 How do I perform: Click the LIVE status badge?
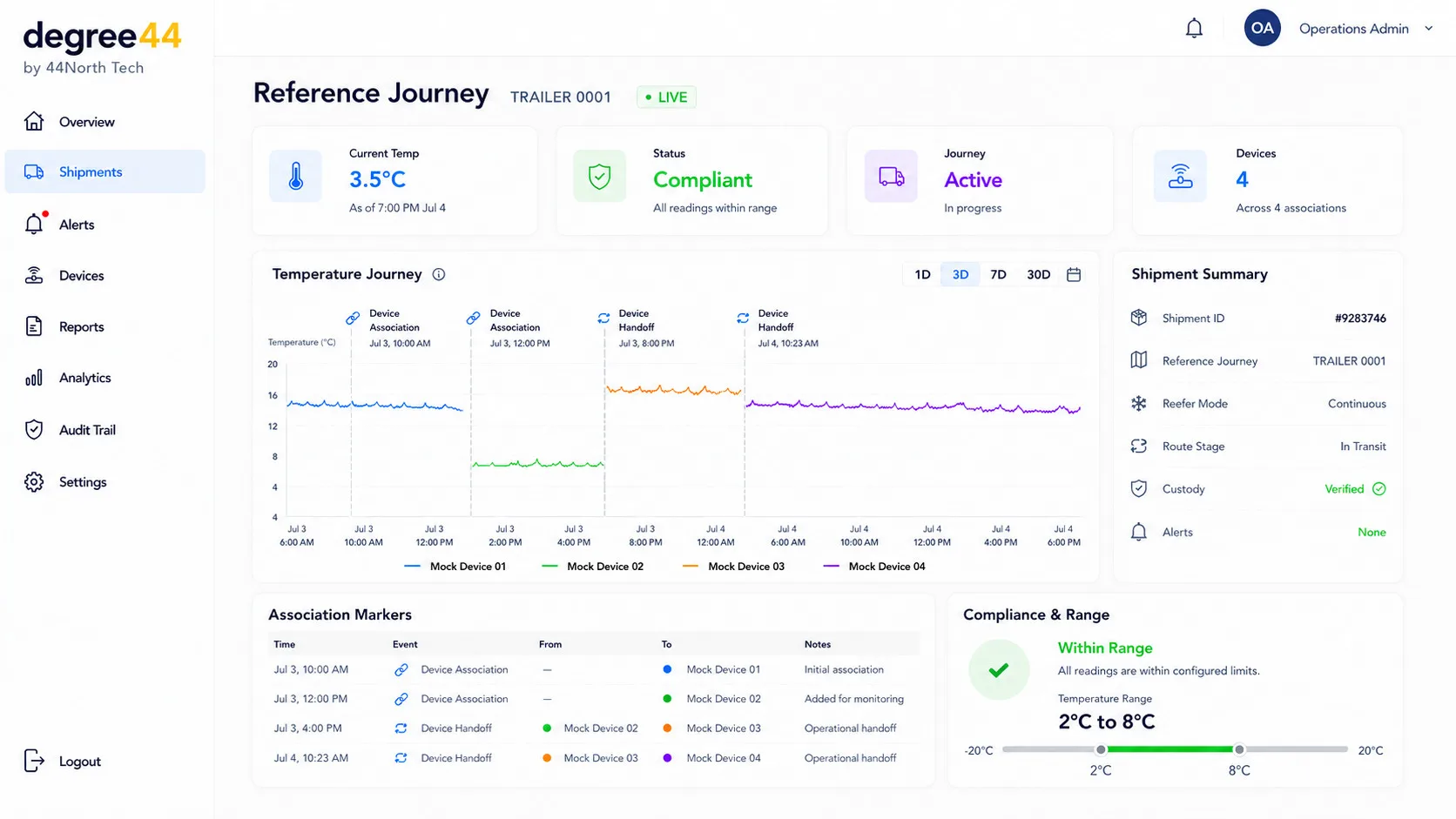[666, 97]
